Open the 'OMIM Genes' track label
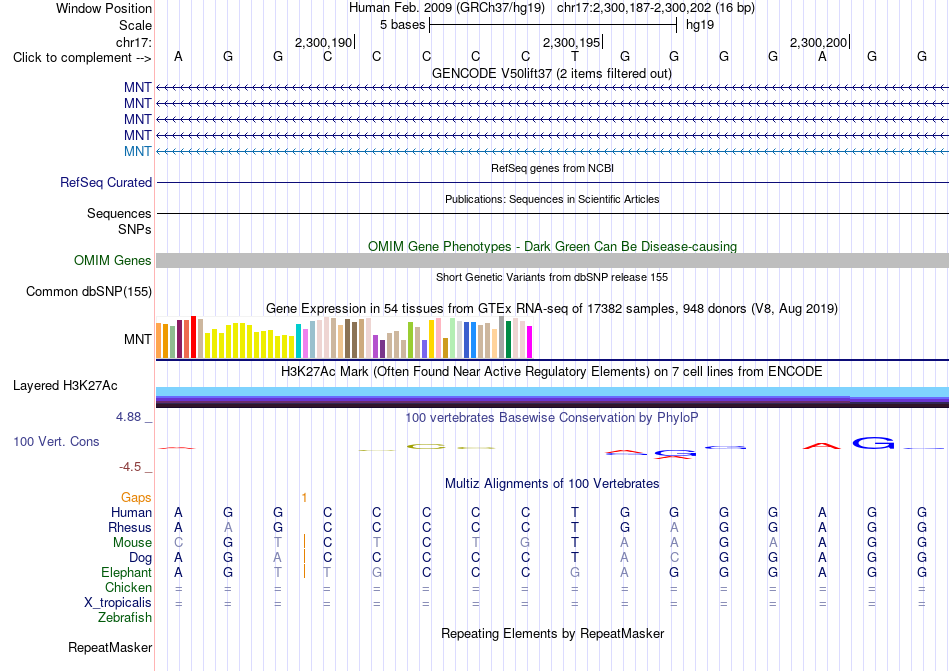950x671 pixels. pyautogui.click(x=113, y=260)
